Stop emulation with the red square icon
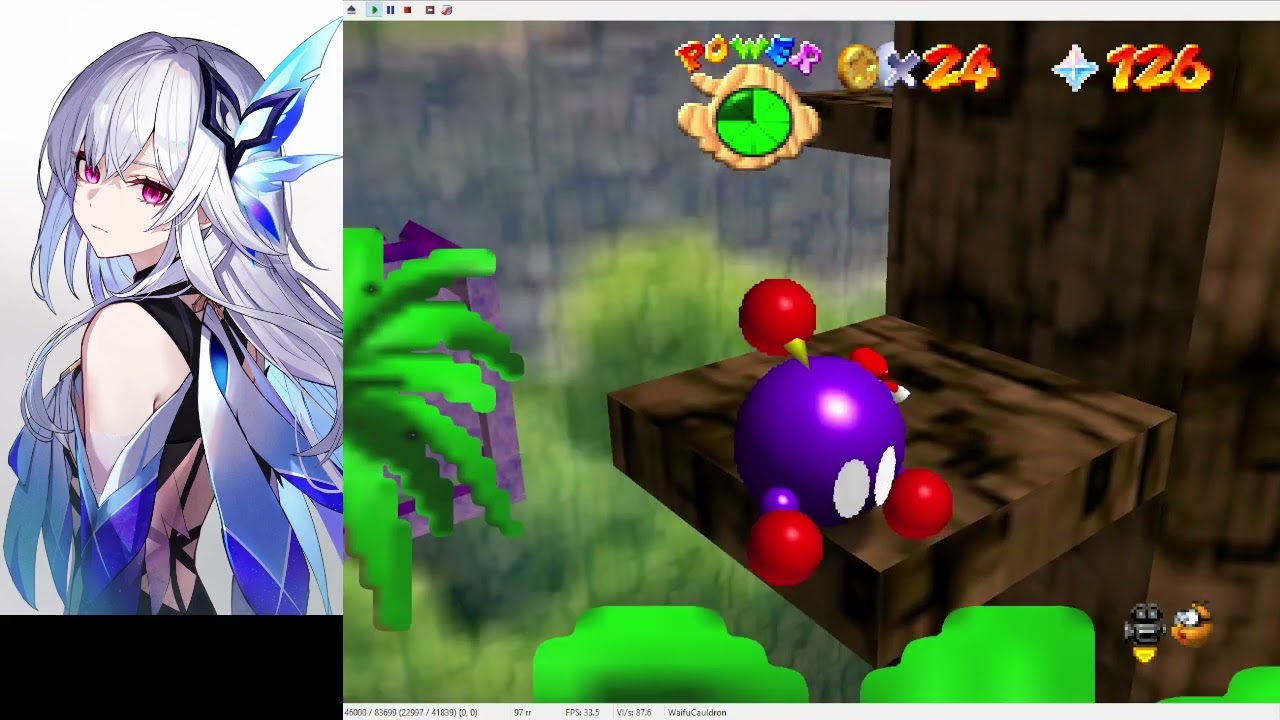 [407, 10]
